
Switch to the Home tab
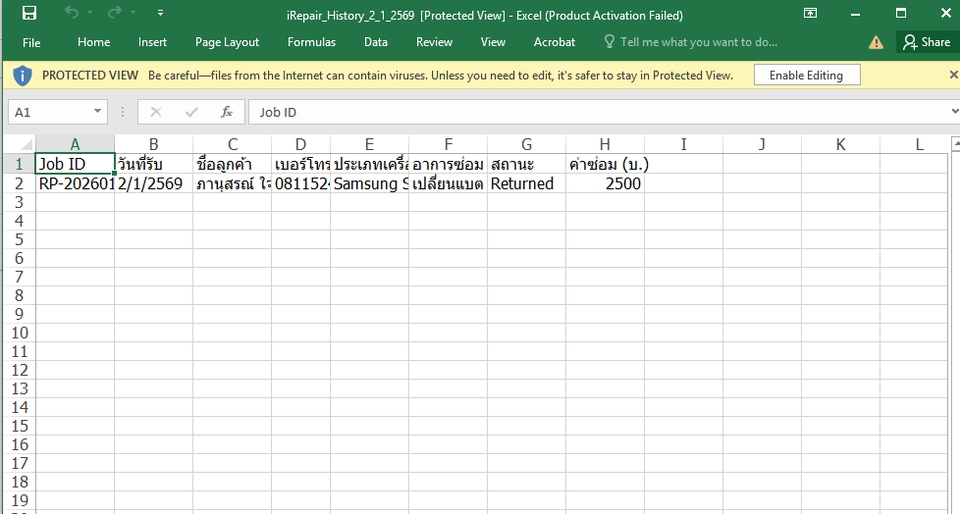[x=94, y=42]
